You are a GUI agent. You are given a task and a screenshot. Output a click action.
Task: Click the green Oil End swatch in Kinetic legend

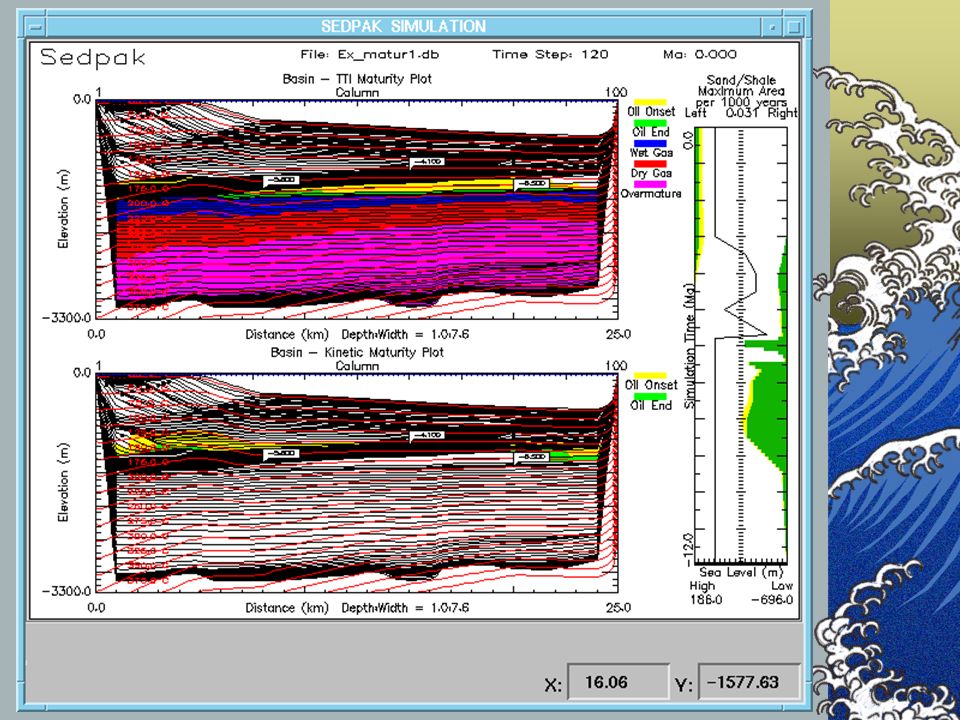(650, 396)
